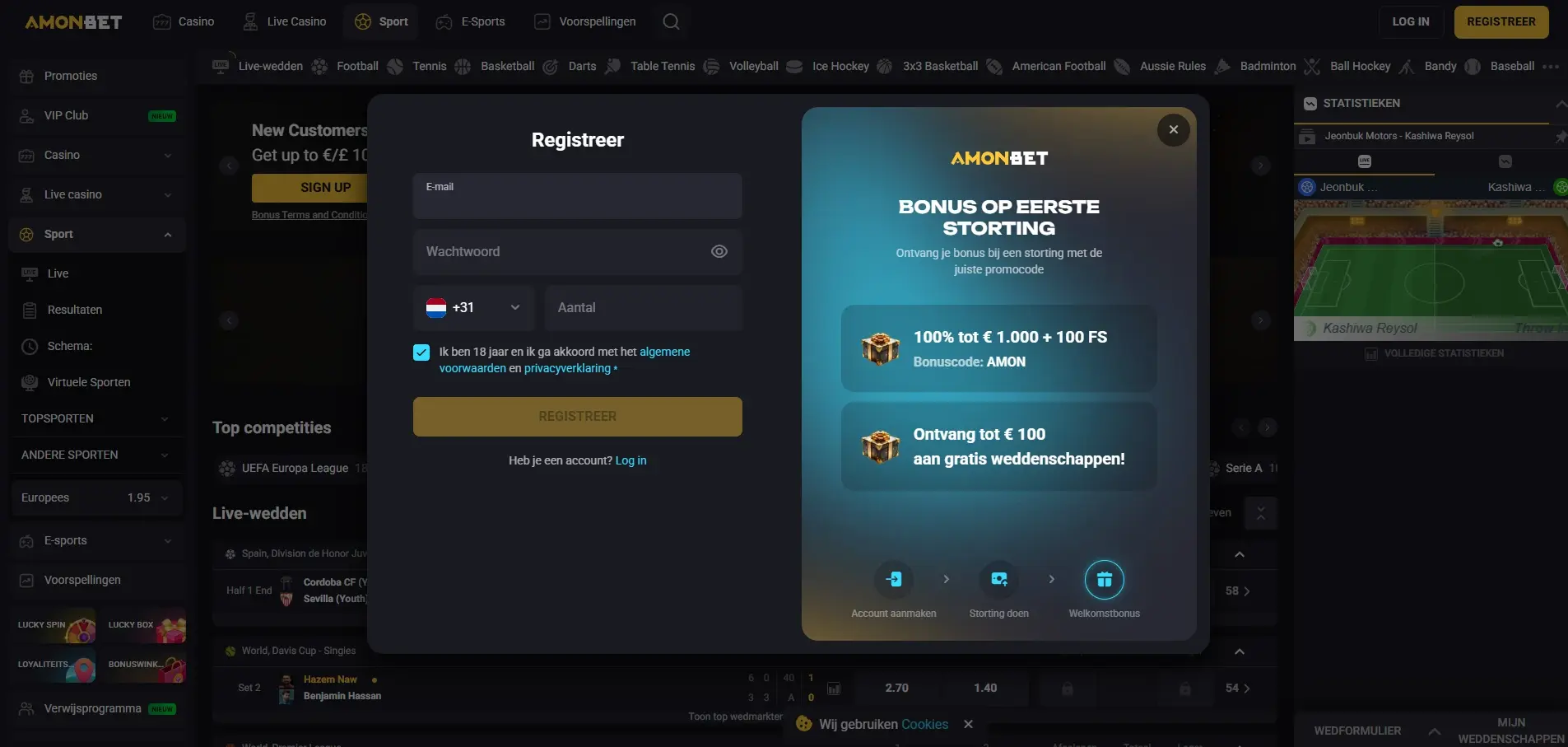Click the E-mail input field

tap(578, 196)
